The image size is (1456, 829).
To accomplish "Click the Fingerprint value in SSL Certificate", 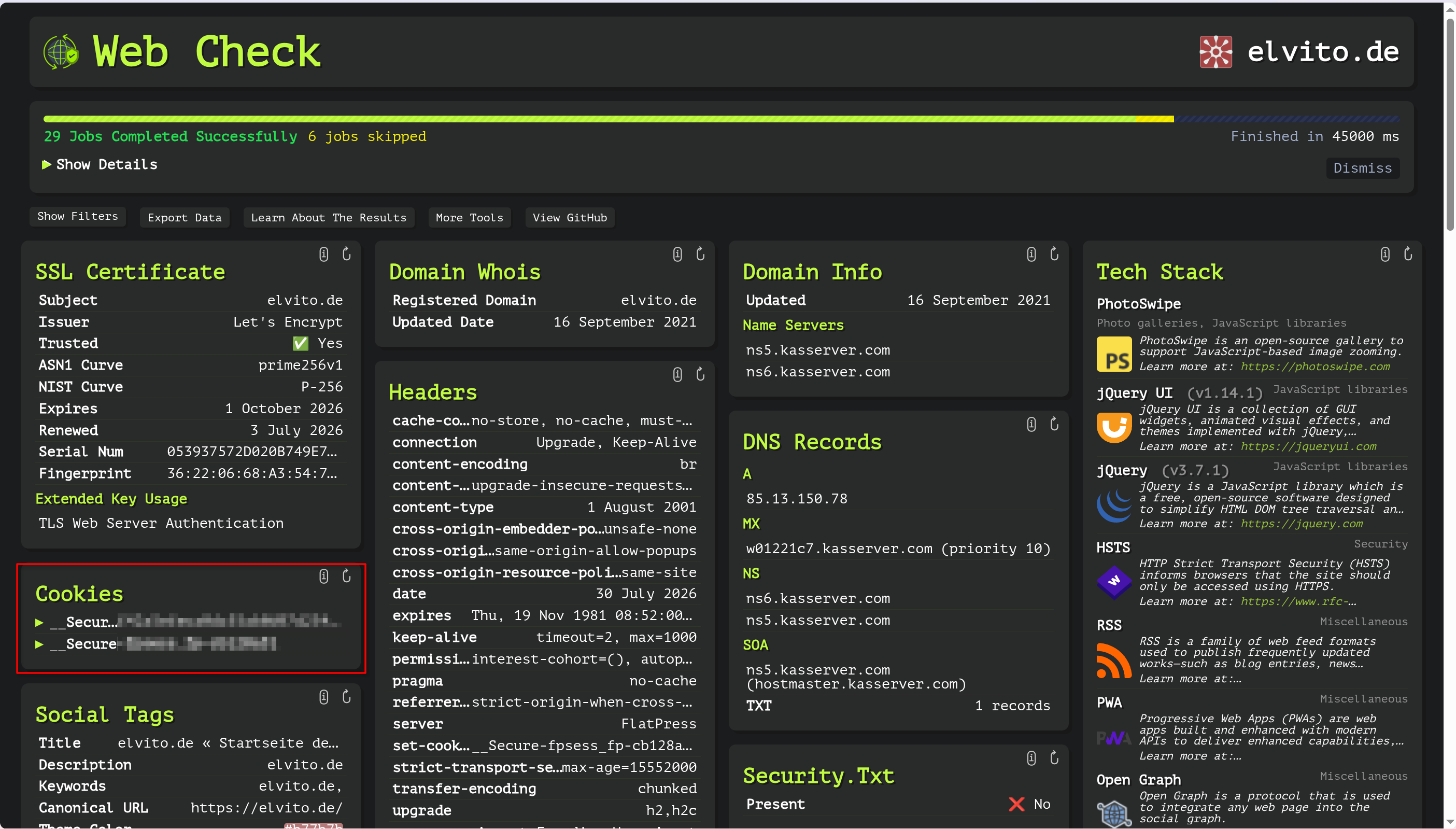I will tap(252, 474).
